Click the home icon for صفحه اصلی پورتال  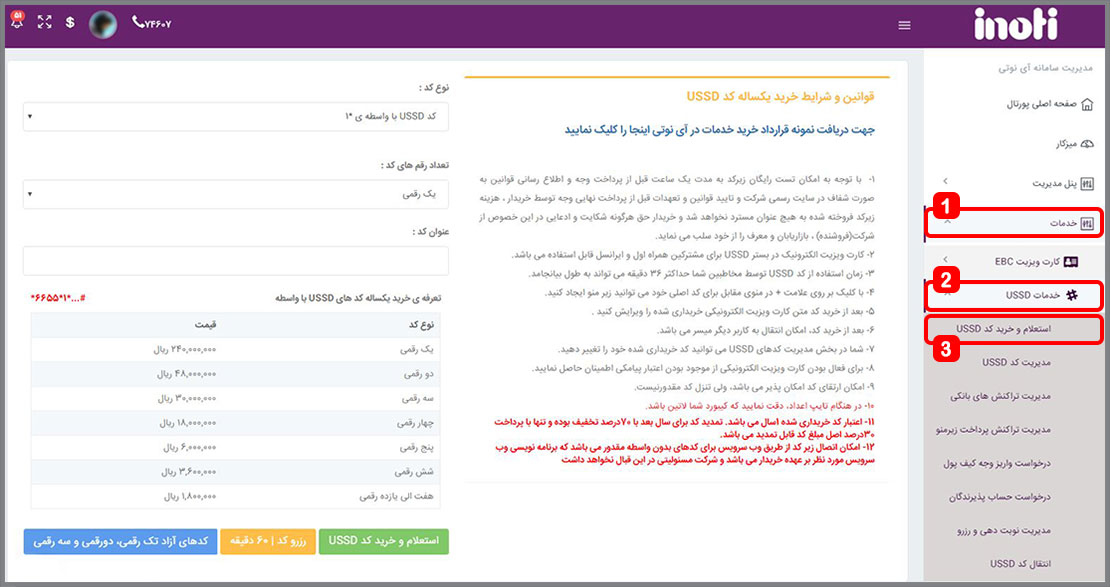tap(1087, 104)
